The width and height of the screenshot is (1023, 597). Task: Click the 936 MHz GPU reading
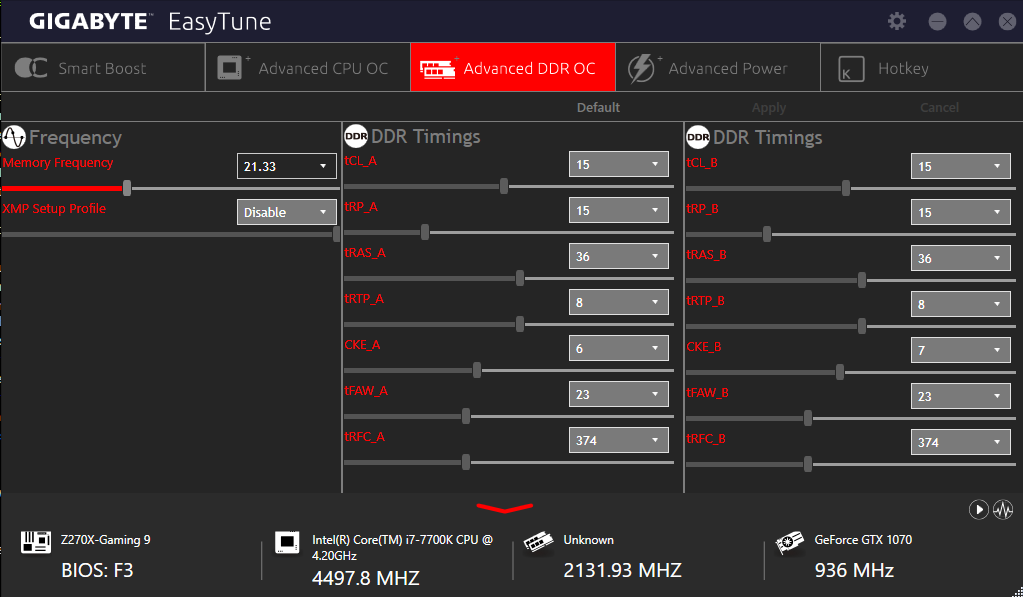[854, 570]
